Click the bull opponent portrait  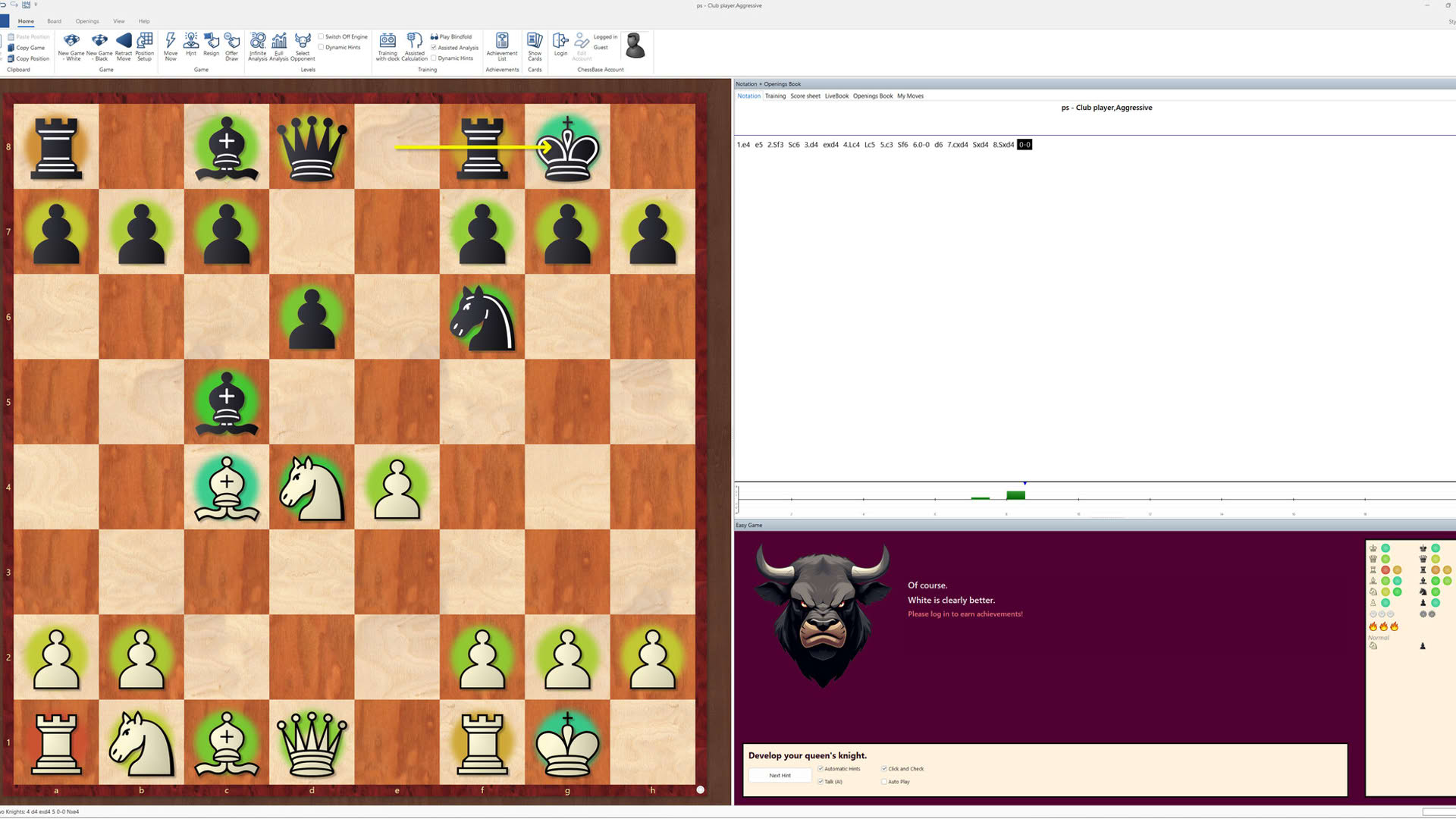click(823, 616)
